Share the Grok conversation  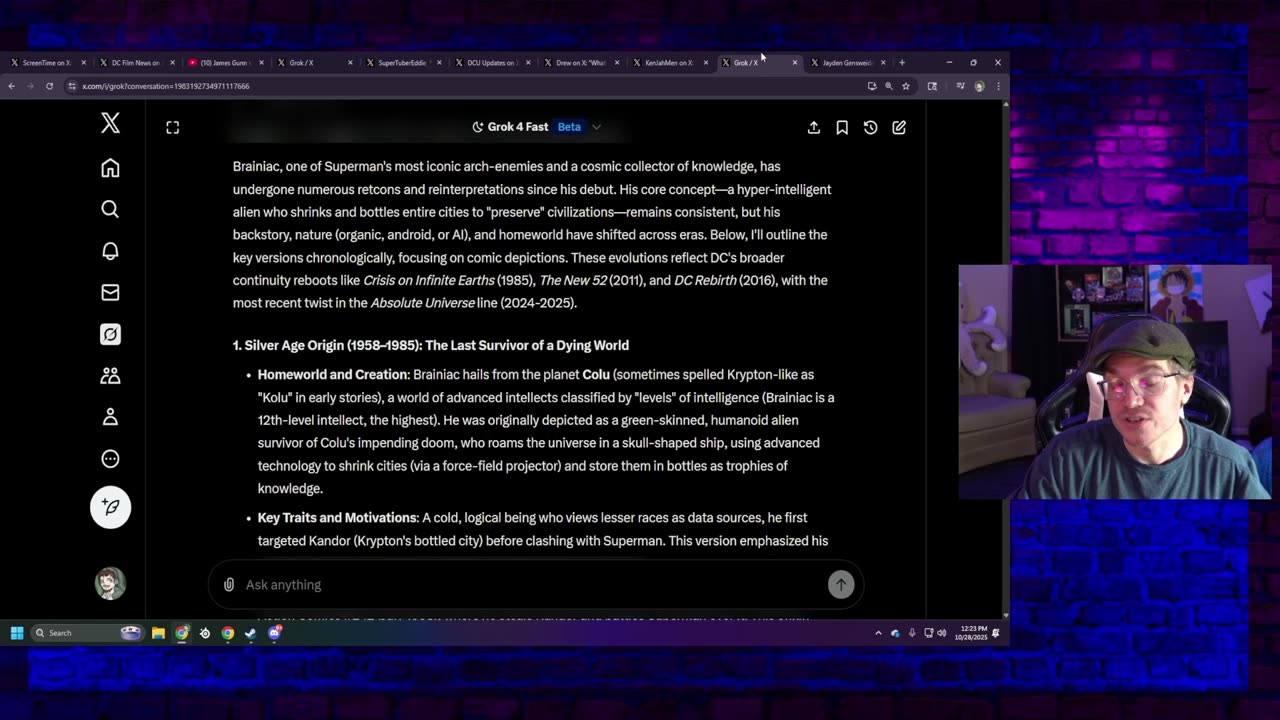tap(814, 127)
